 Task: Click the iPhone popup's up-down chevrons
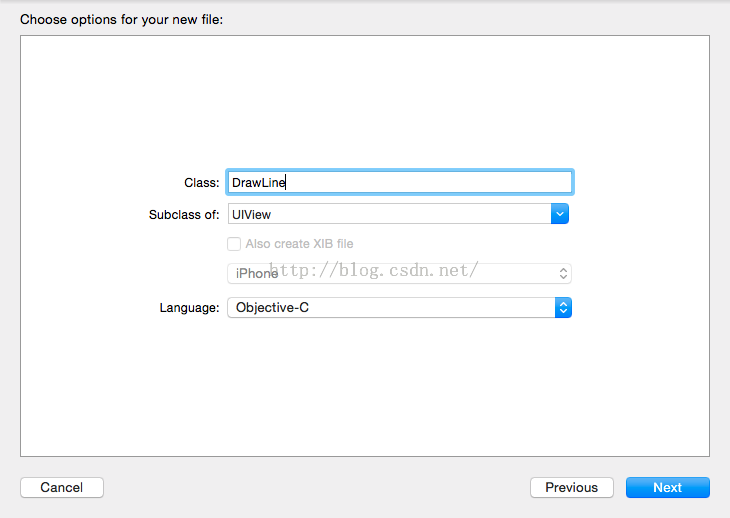[x=563, y=273]
